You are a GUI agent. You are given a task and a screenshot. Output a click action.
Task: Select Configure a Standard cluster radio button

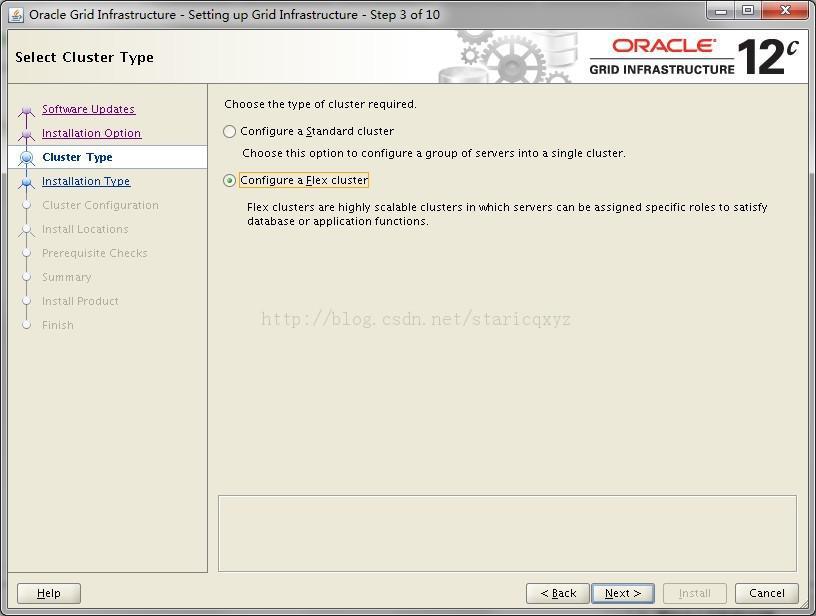point(230,132)
